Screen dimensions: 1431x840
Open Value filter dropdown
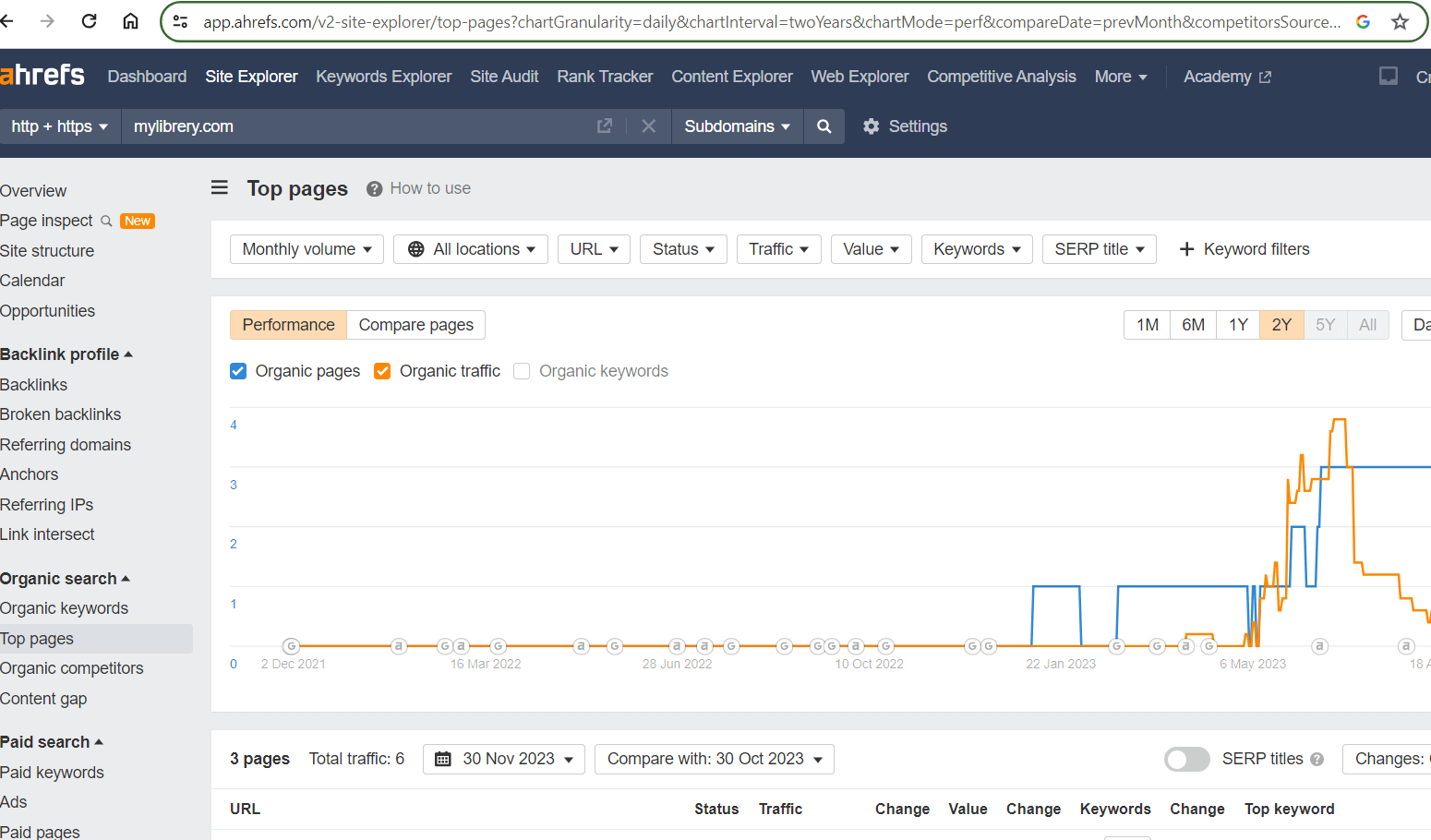coord(871,249)
